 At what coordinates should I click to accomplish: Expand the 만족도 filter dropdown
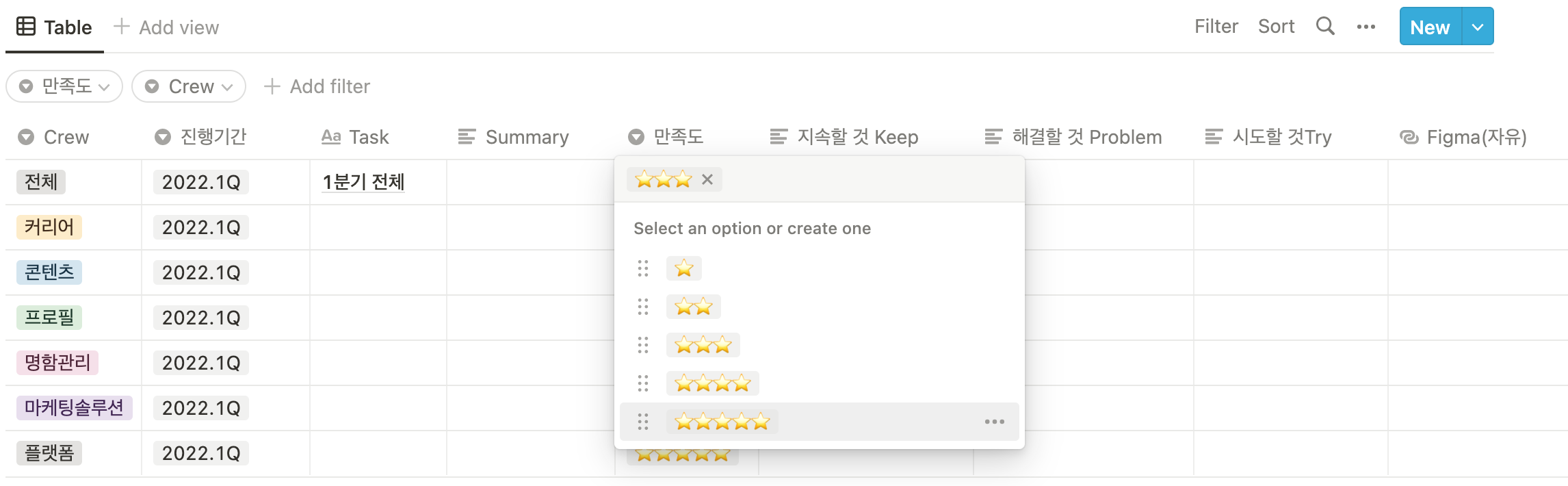(x=65, y=86)
